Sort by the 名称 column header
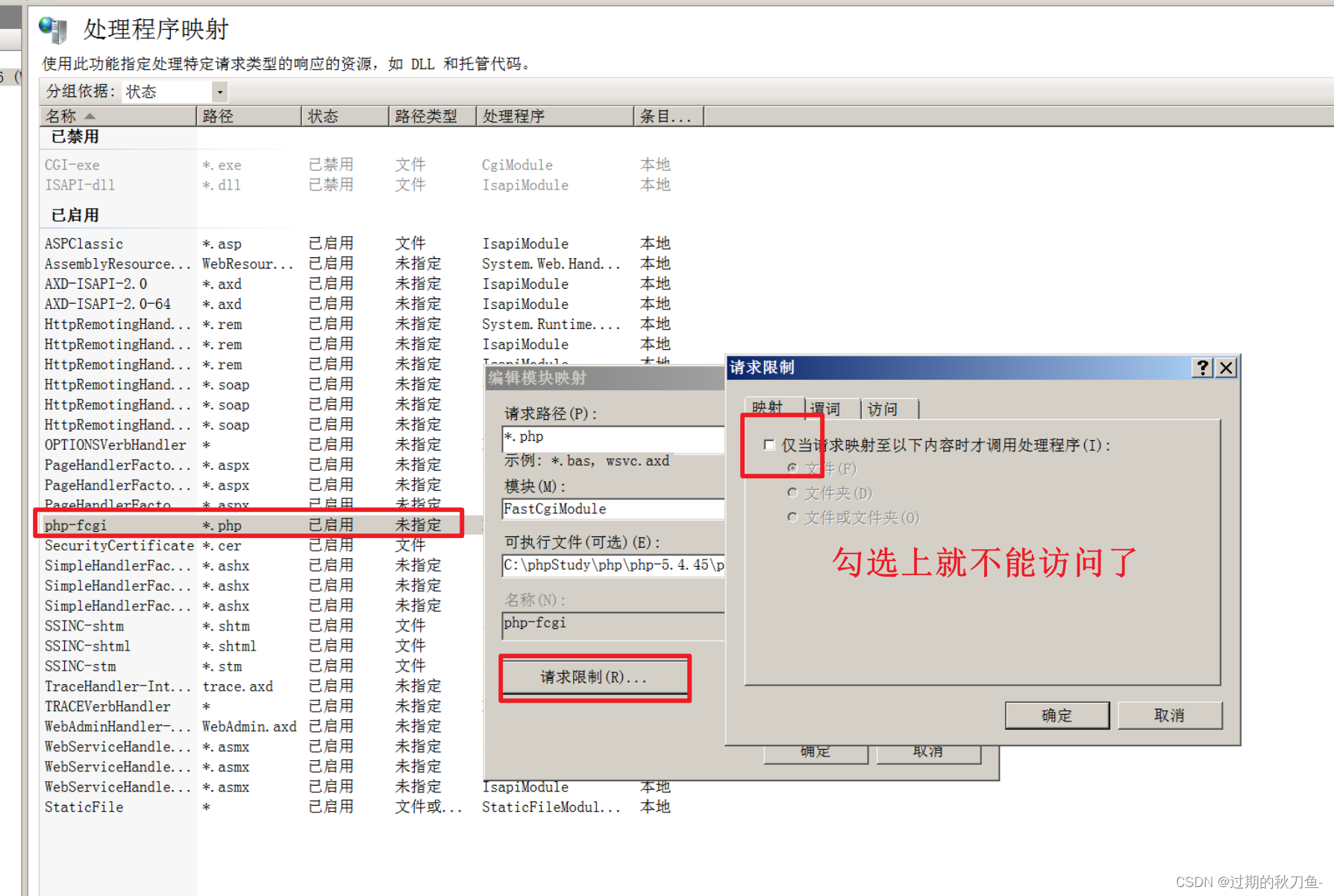The width and height of the screenshot is (1334, 896). pos(117,116)
